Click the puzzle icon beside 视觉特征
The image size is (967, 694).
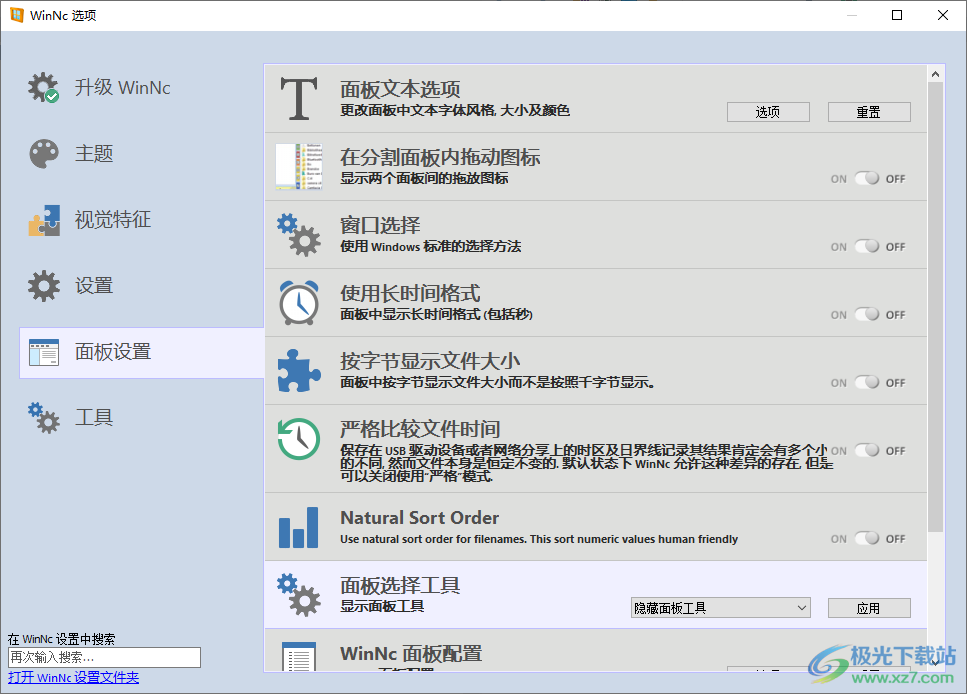point(44,220)
